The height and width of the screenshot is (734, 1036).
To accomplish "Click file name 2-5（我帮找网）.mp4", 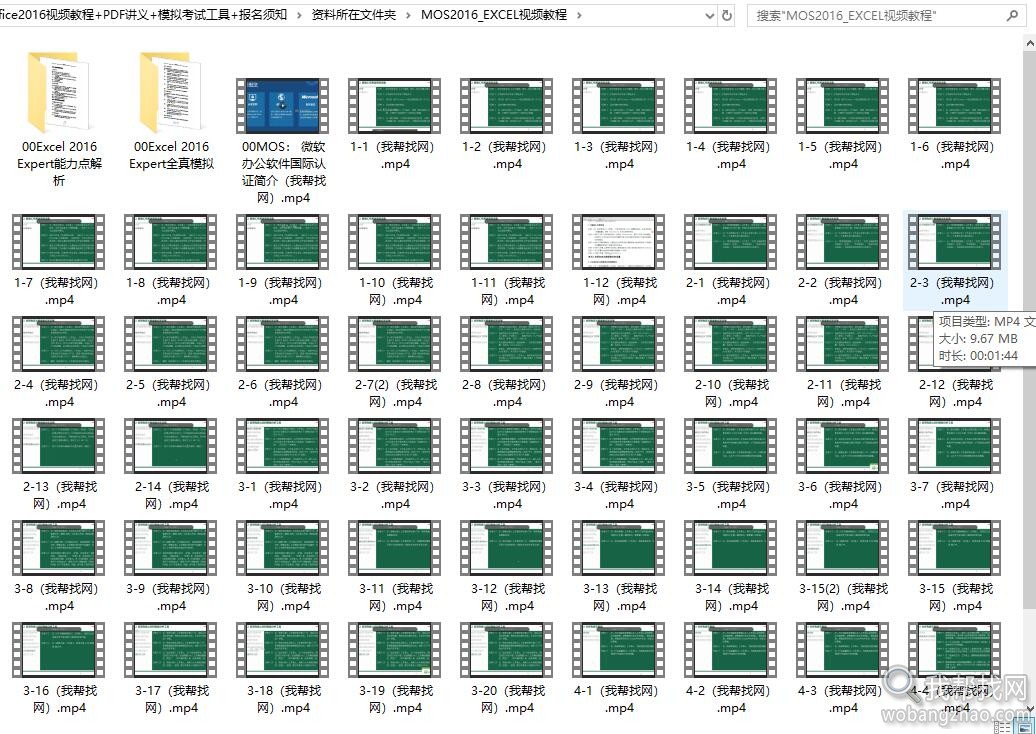I will 171,393.
